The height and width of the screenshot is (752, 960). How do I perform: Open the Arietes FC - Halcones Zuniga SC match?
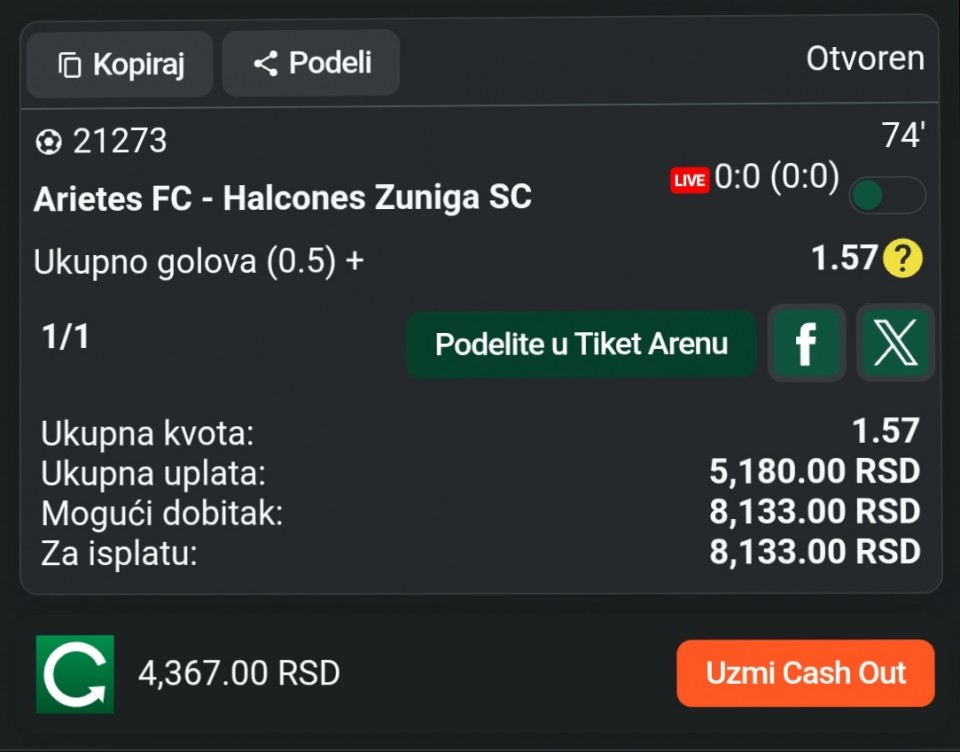(x=282, y=198)
